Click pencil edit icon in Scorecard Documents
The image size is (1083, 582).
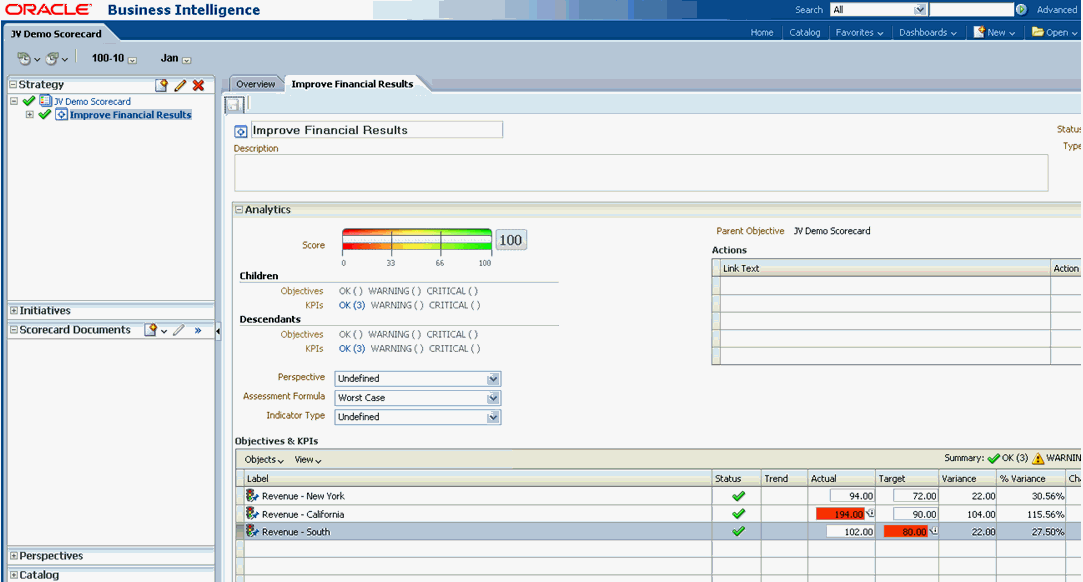point(179,330)
